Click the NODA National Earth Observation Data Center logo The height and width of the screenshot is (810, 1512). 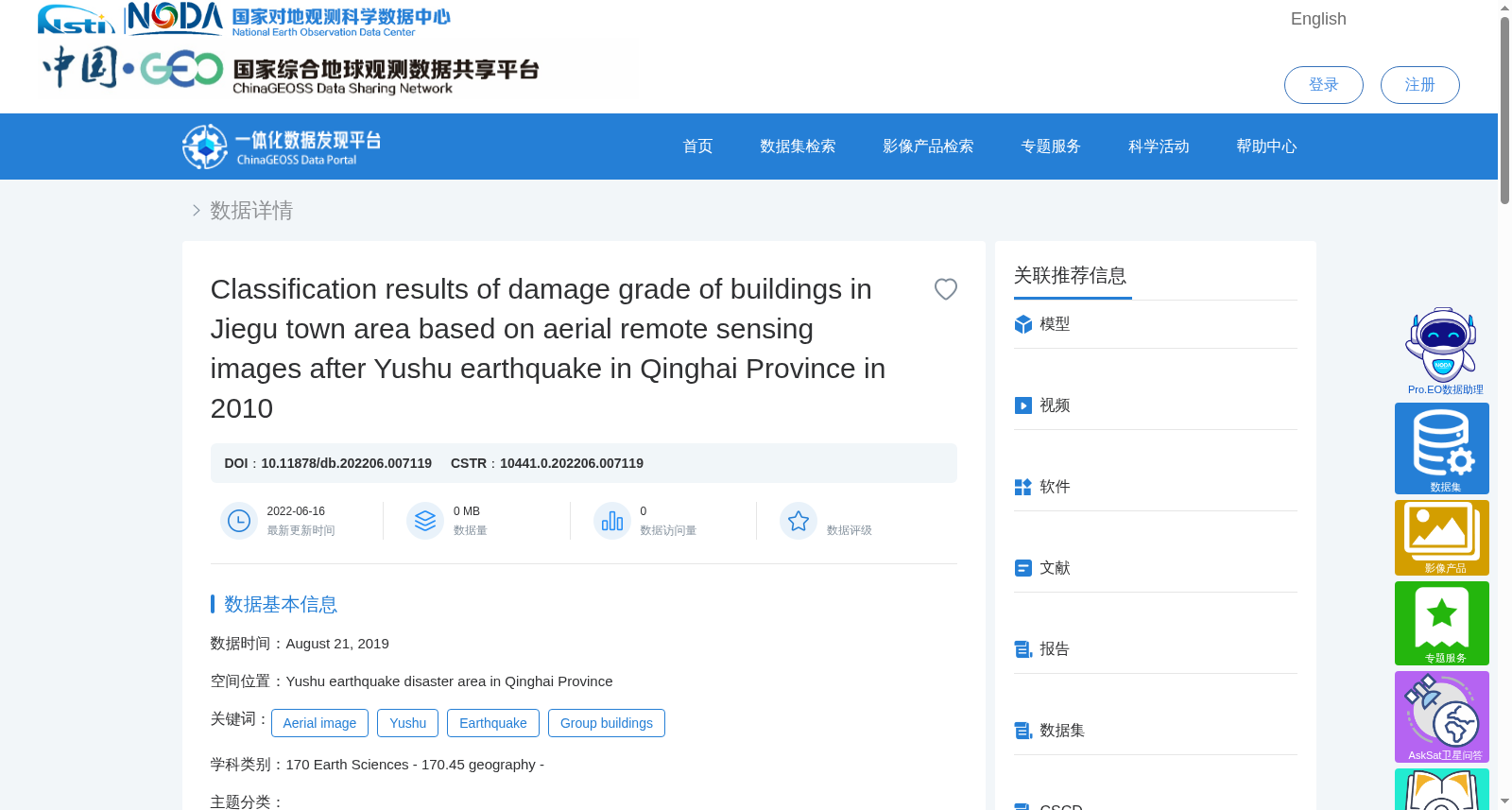(288, 19)
